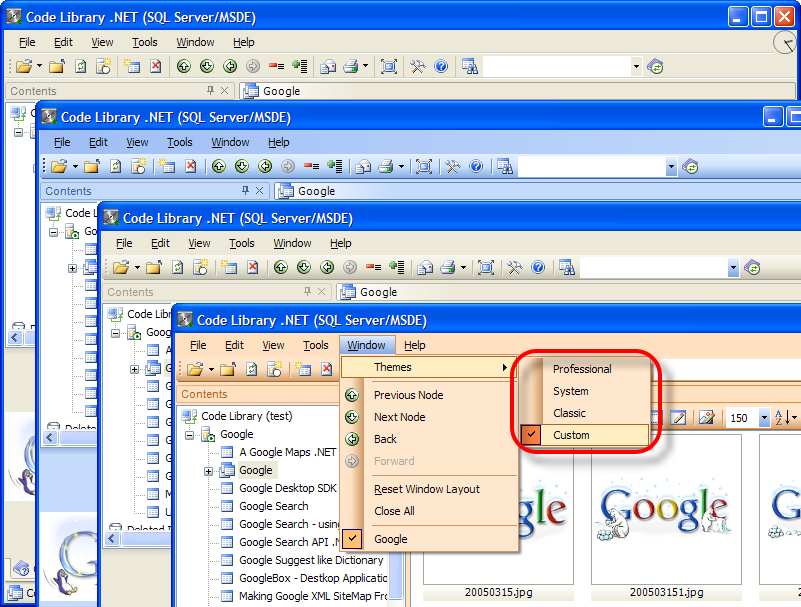
Task: Click the red X delete icon in the backmost window
Action: pos(155,66)
